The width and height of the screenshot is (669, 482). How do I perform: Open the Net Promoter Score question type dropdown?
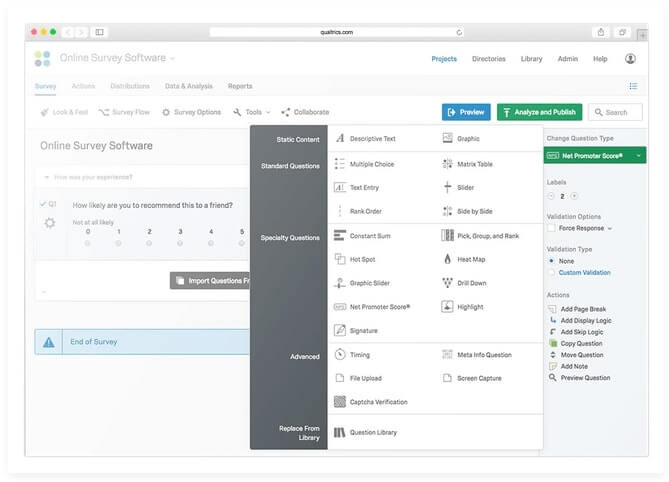click(595, 156)
